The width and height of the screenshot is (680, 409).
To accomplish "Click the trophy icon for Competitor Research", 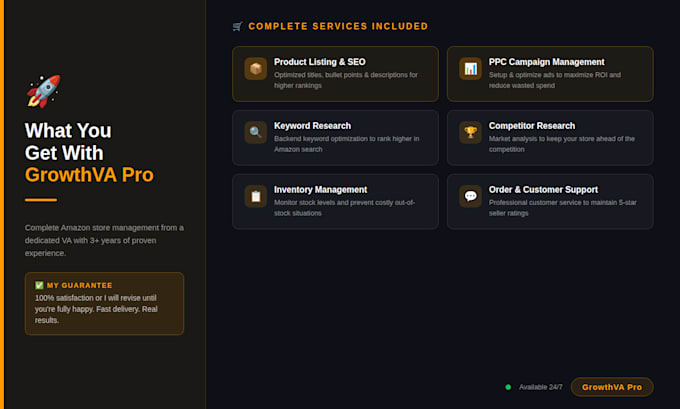I will pyautogui.click(x=471, y=132).
